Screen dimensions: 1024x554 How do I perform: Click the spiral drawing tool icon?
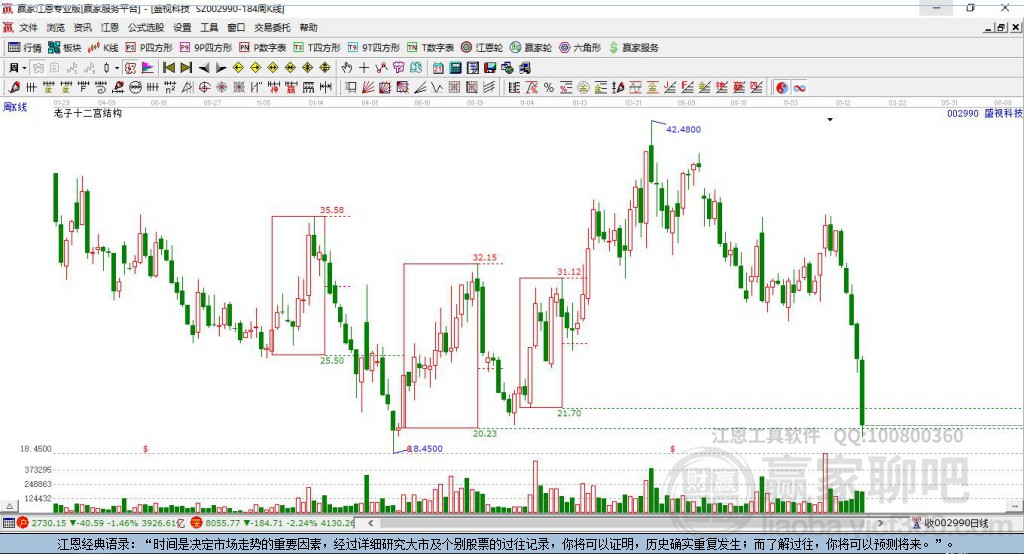coord(101,88)
